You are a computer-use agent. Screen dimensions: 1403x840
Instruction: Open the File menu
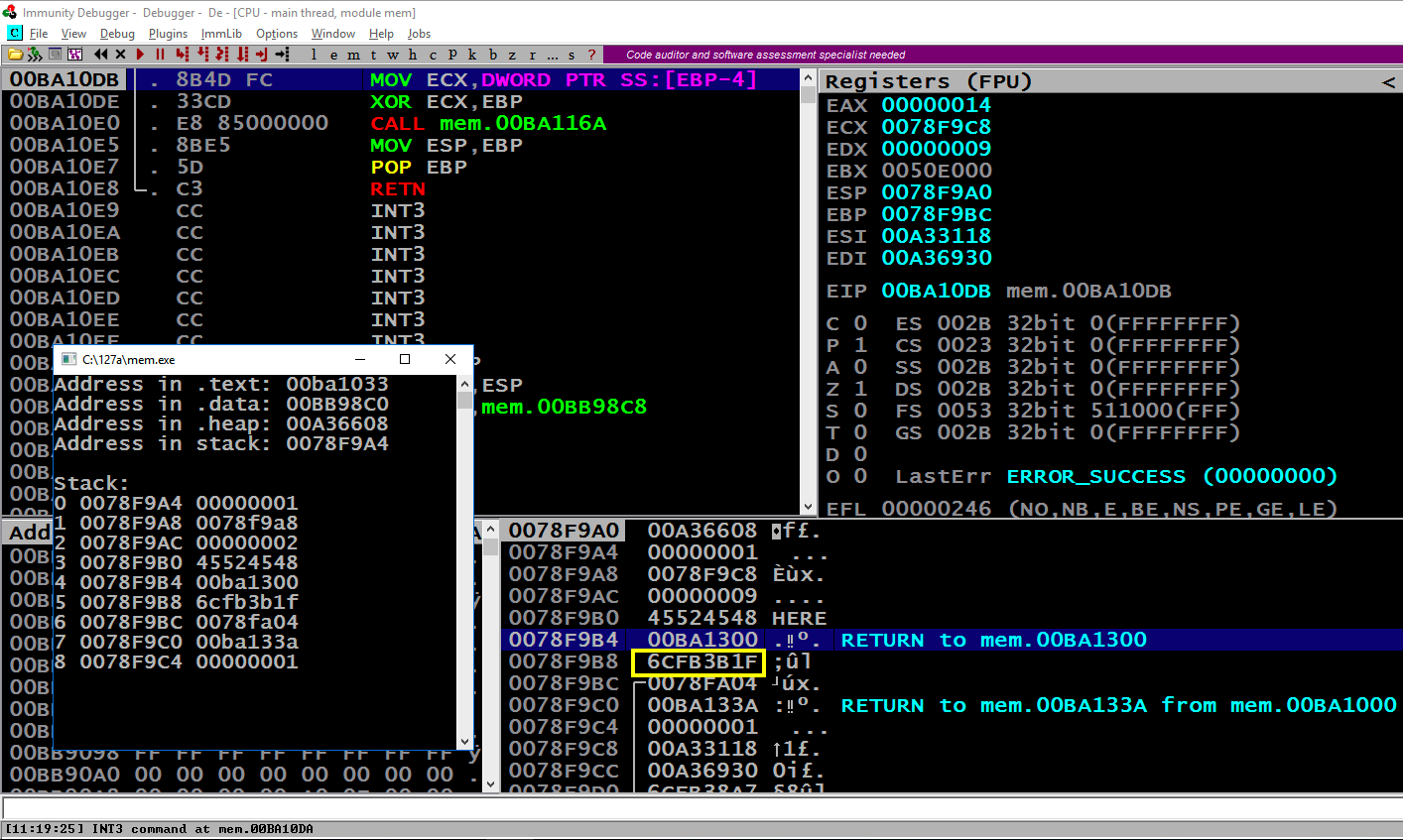point(39,34)
